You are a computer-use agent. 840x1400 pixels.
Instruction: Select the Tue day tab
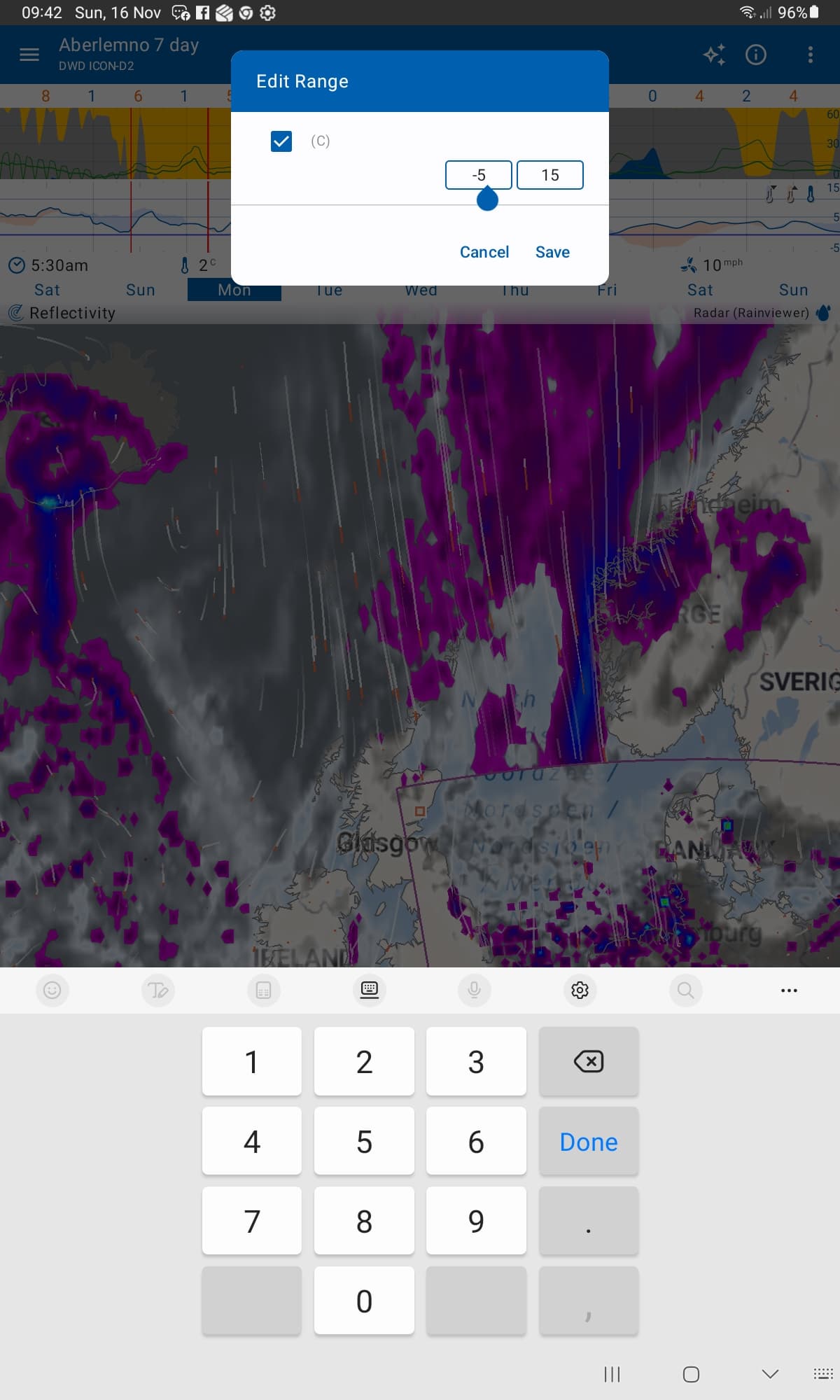click(328, 291)
